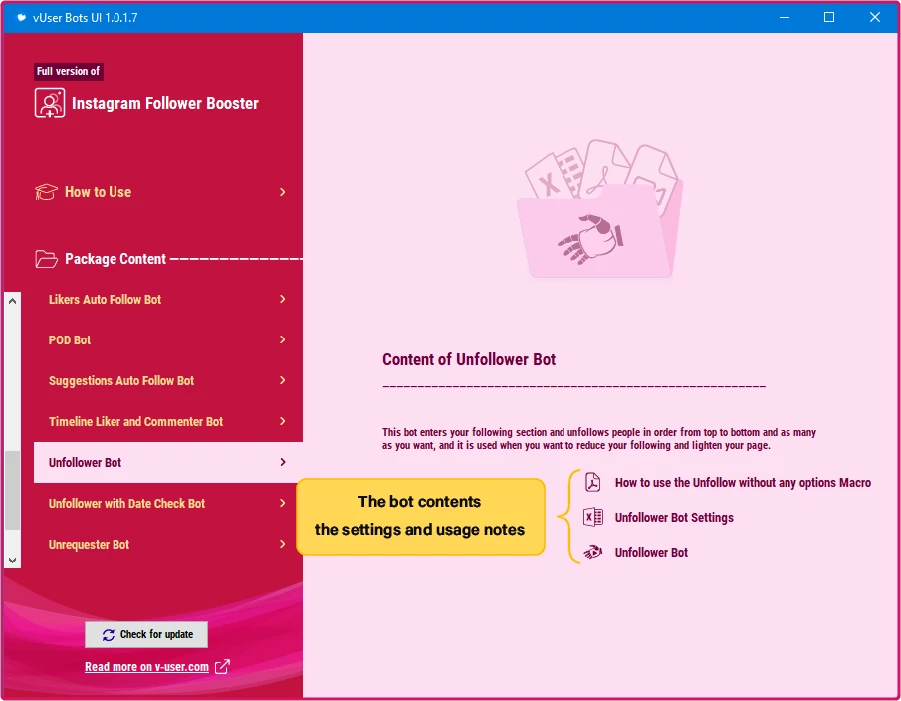Screen dimensions: 901x701
Task: Select Unfollower with Date Check Bot
Action: point(168,503)
